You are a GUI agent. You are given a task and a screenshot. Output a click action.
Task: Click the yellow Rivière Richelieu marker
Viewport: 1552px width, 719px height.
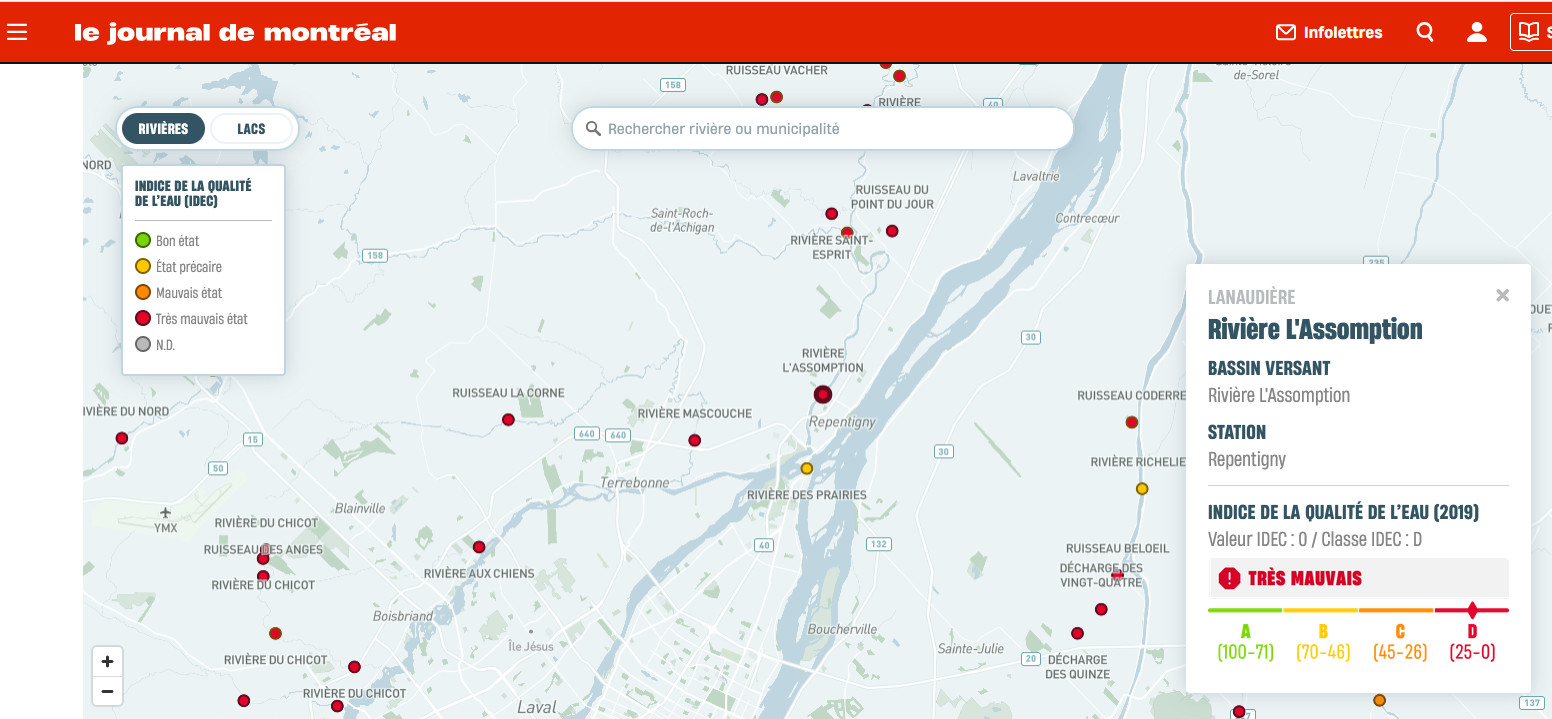coord(1141,489)
